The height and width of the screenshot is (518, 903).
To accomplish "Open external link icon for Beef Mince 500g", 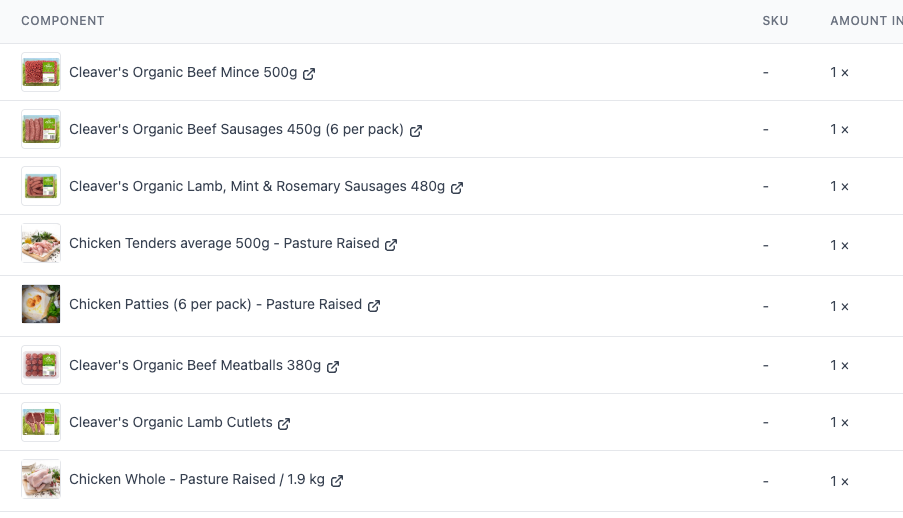I will click(x=309, y=74).
